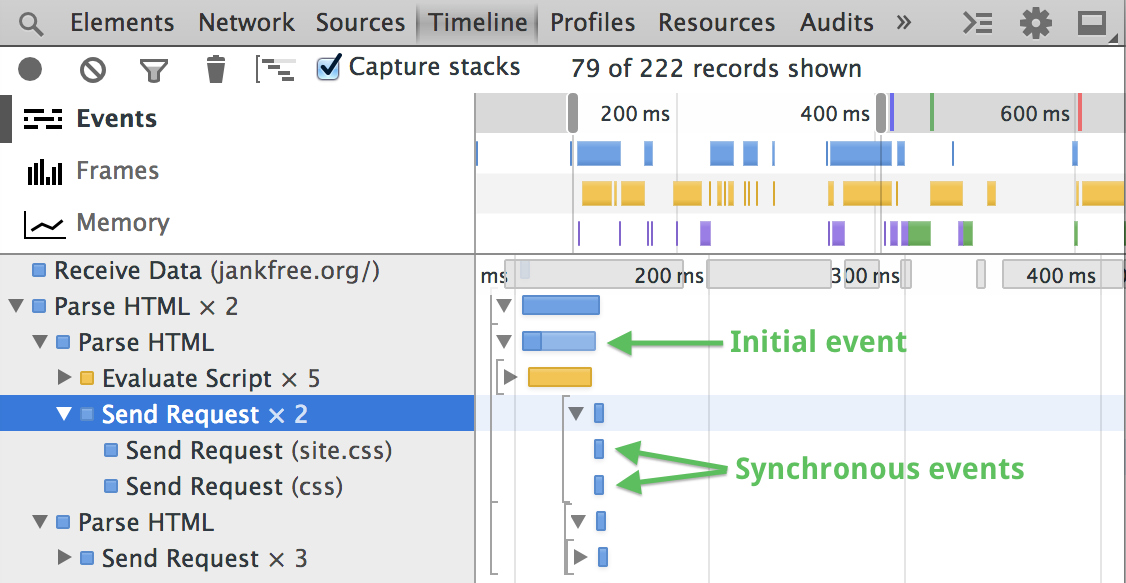1126x583 pixels.
Task: Clear the timeline recording
Action: [x=93, y=69]
